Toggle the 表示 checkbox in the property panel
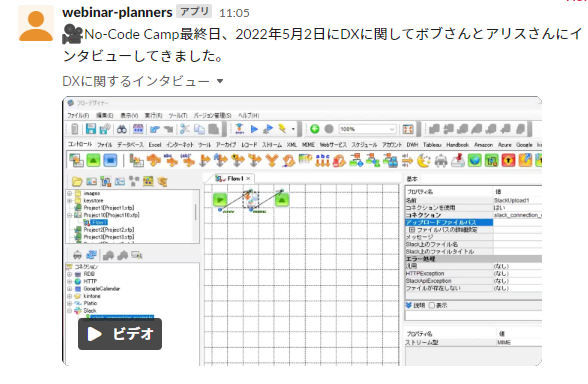This screenshot has width=588, height=384. pos(432,306)
